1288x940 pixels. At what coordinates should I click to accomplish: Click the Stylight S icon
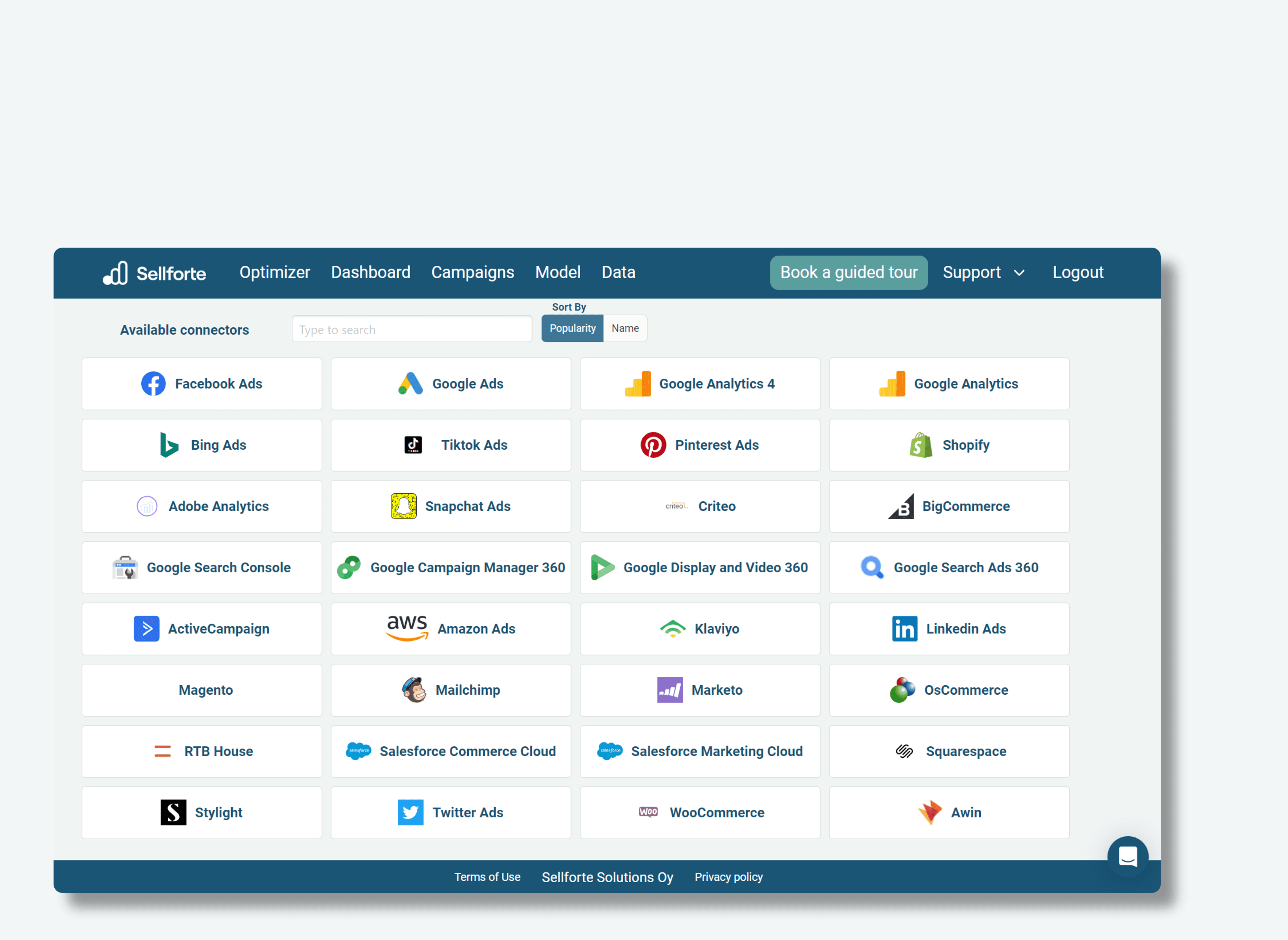click(x=173, y=812)
